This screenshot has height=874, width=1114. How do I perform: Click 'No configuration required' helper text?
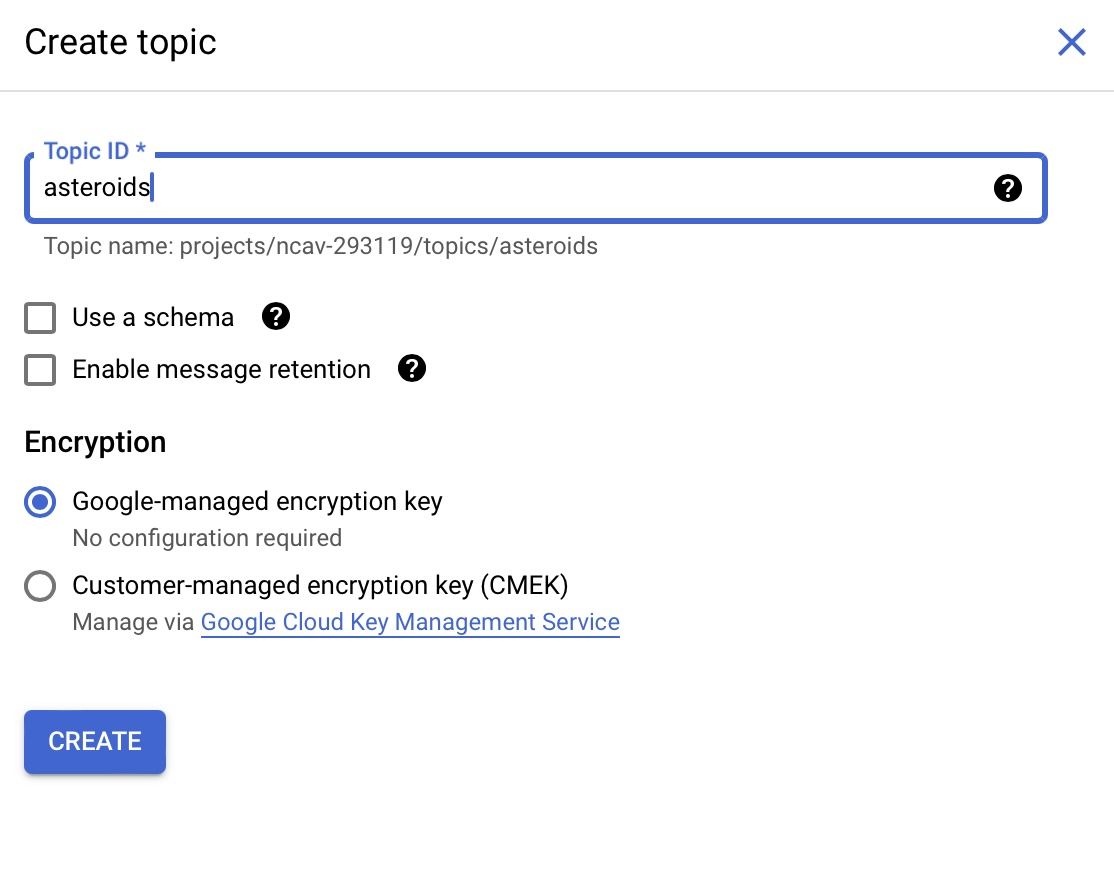tap(207, 538)
